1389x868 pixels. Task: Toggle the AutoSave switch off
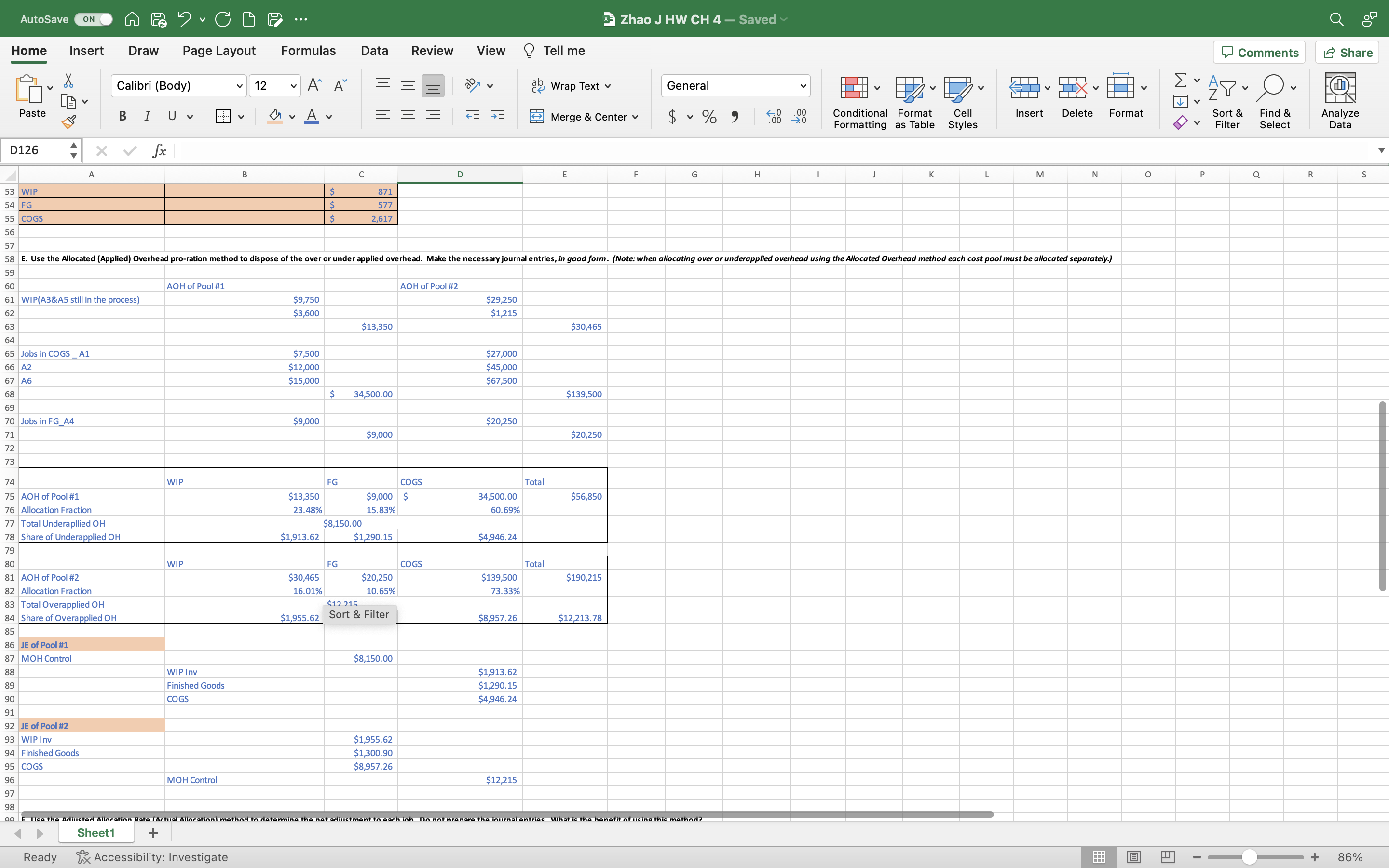pyautogui.click(x=94, y=19)
